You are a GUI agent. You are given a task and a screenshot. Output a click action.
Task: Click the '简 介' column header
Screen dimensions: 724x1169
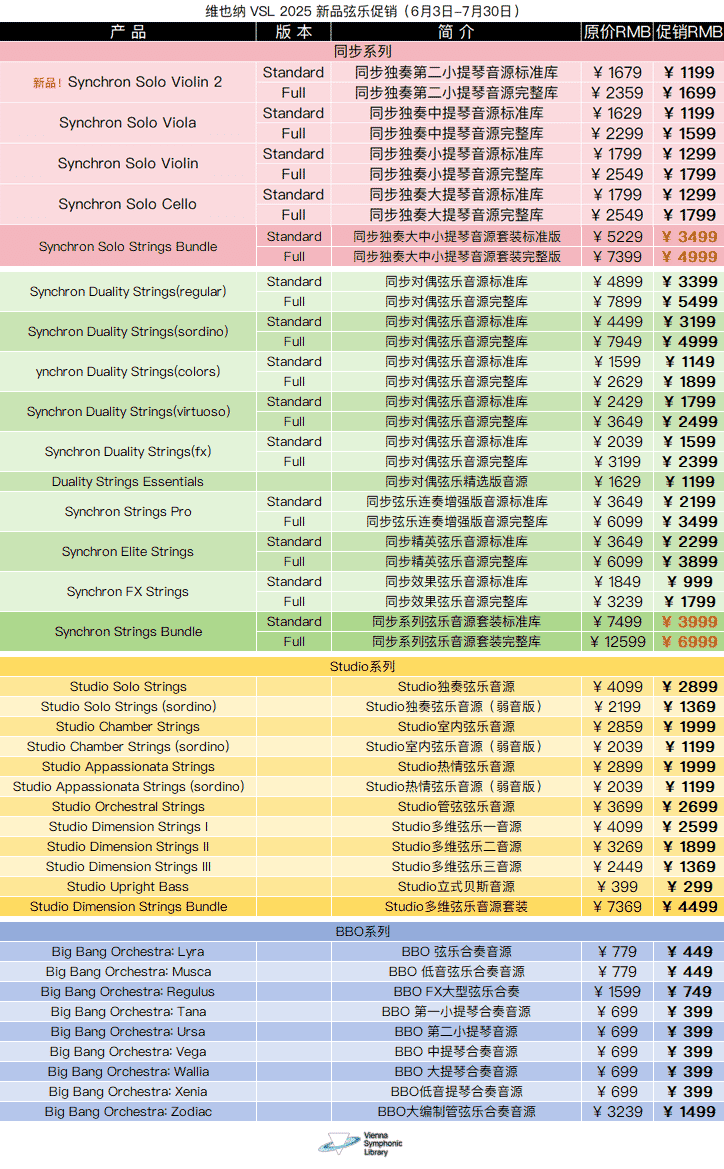click(x=456, y=32)
